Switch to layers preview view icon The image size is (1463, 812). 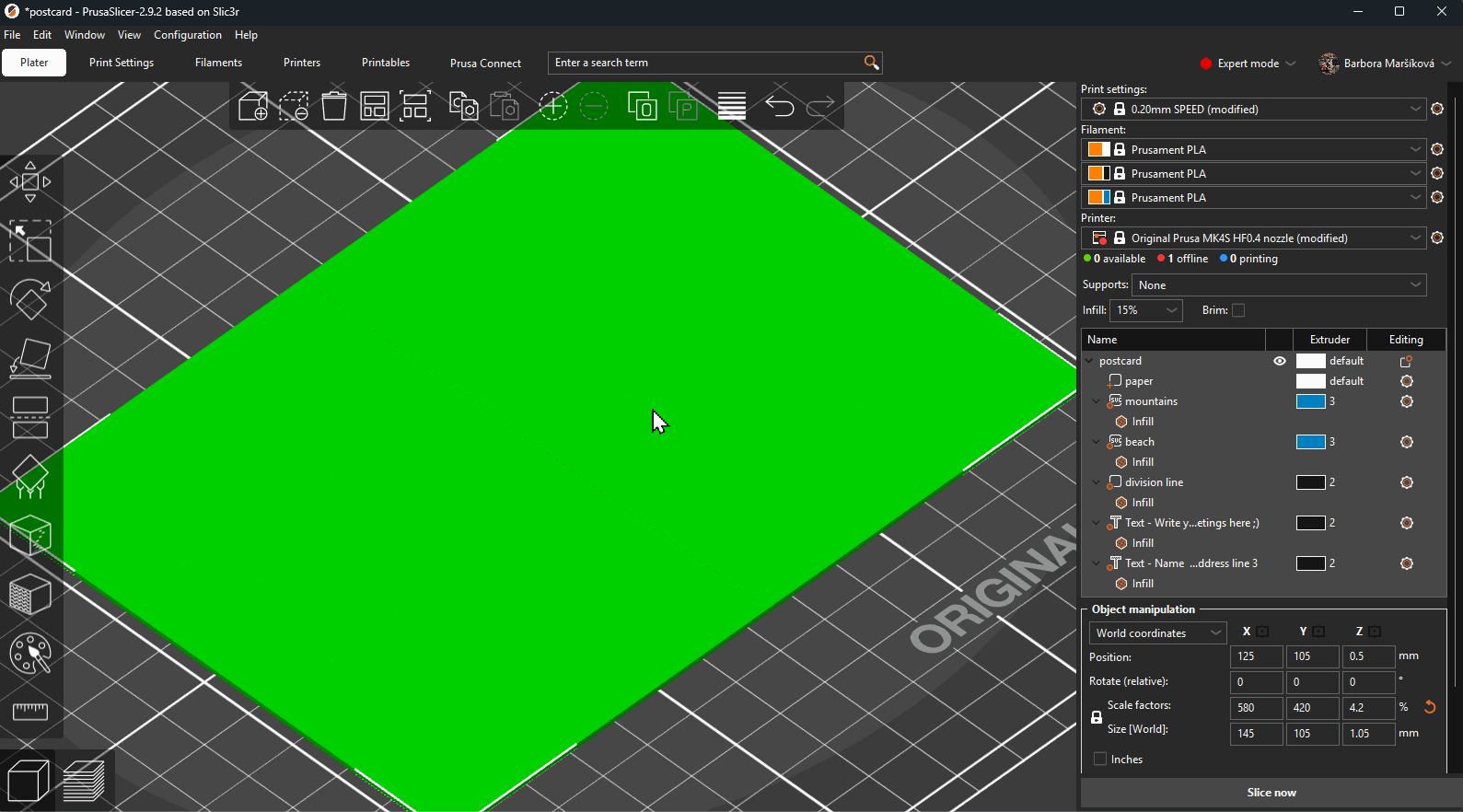coord(85,782)
